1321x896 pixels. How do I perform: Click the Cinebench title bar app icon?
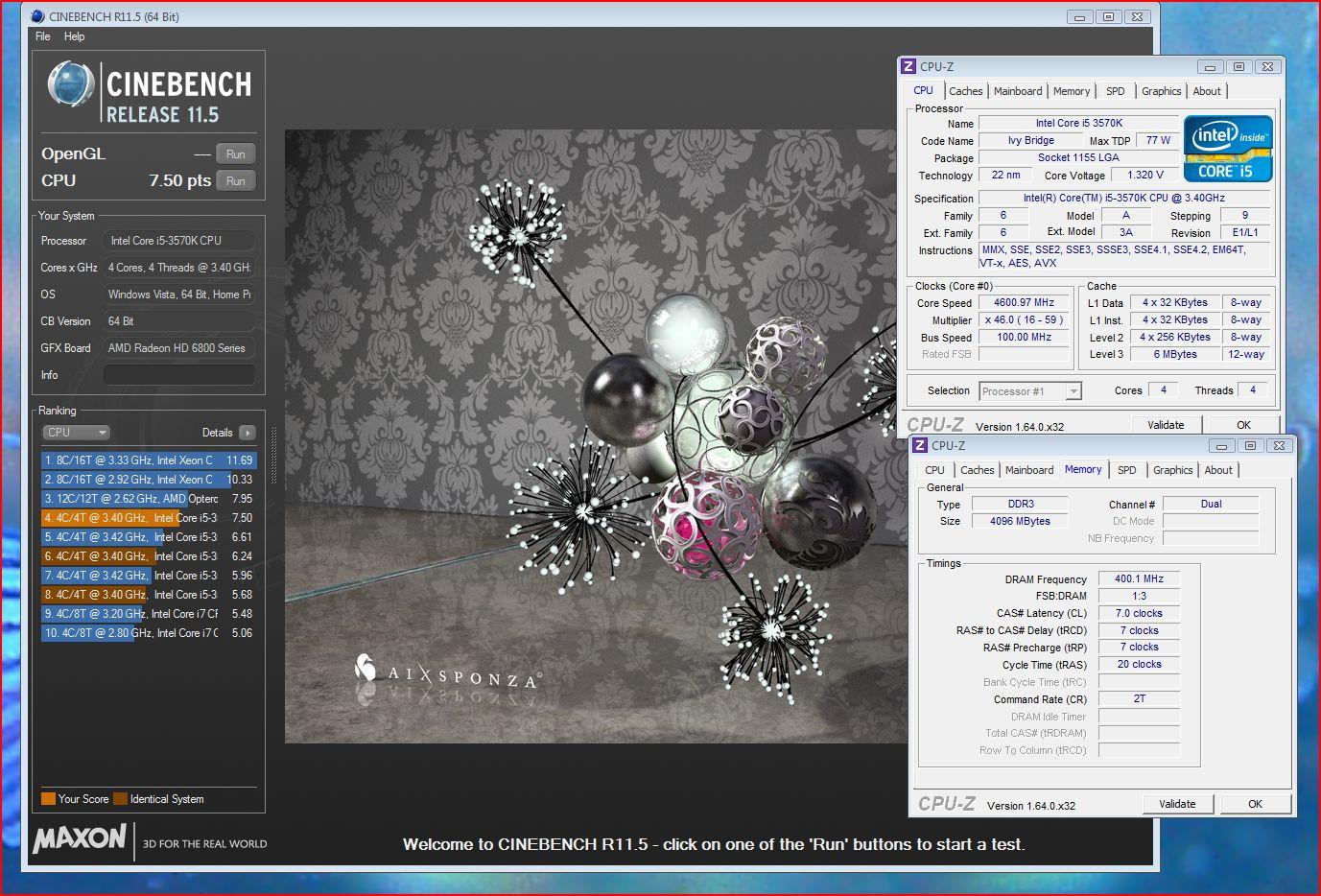(x=37, y=16)
